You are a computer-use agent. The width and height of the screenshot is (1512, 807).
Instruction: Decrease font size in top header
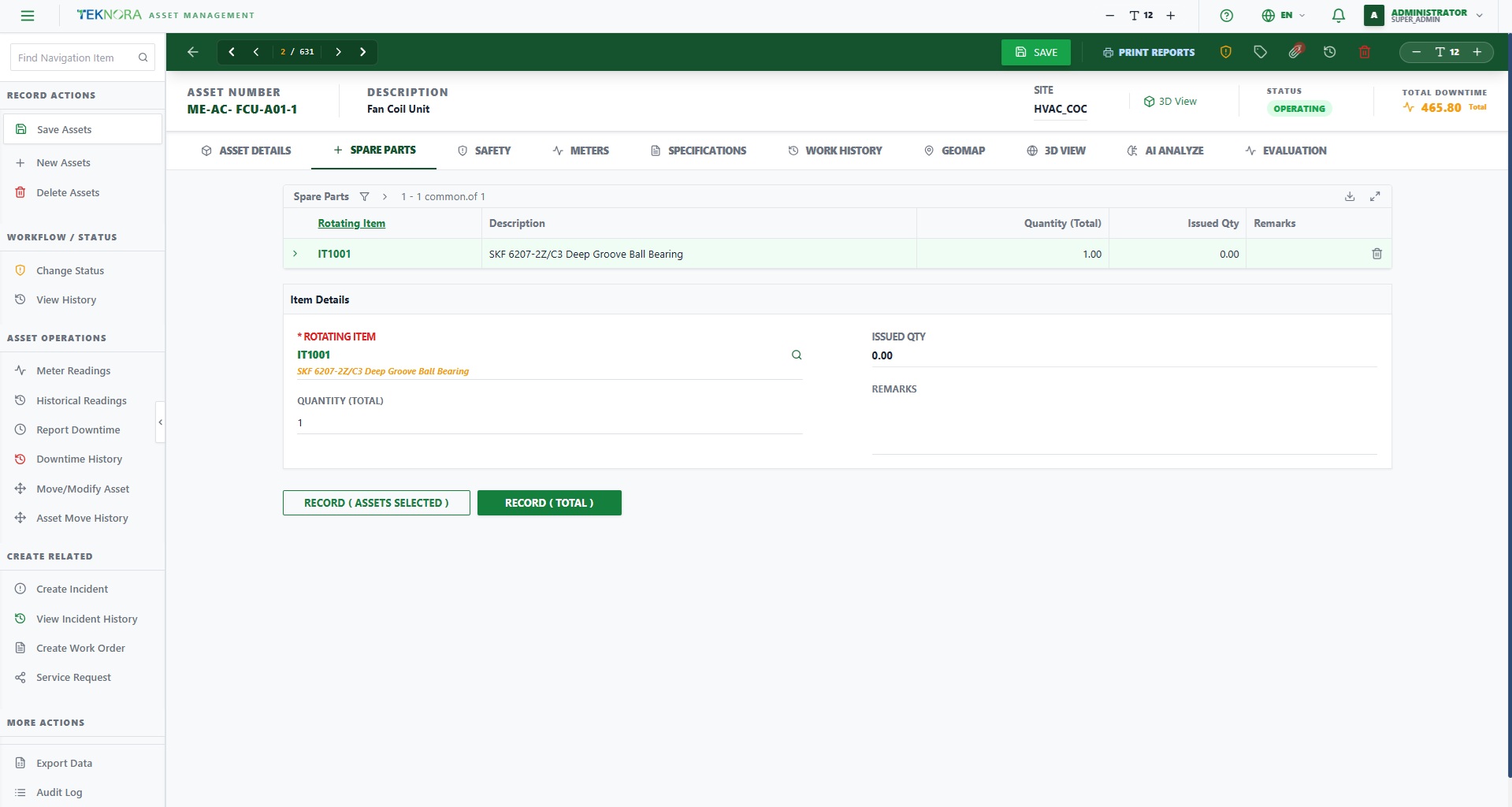click(1110, 16)
